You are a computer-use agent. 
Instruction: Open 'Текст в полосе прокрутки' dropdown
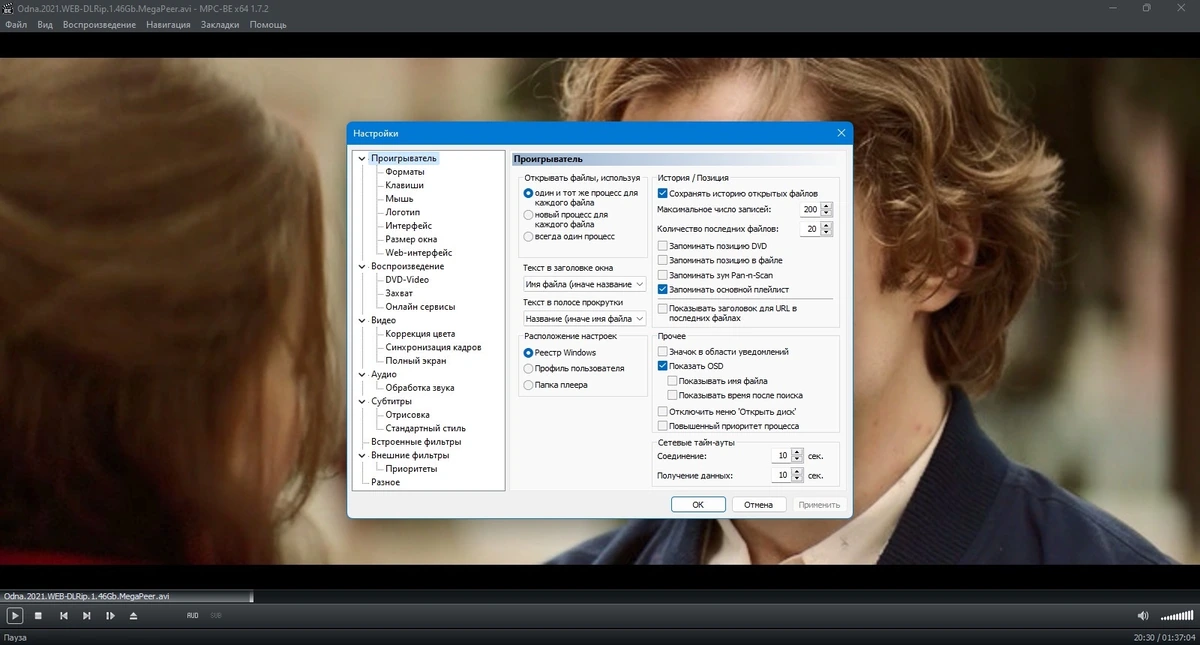pyautogui.click(x=585, y=318)
